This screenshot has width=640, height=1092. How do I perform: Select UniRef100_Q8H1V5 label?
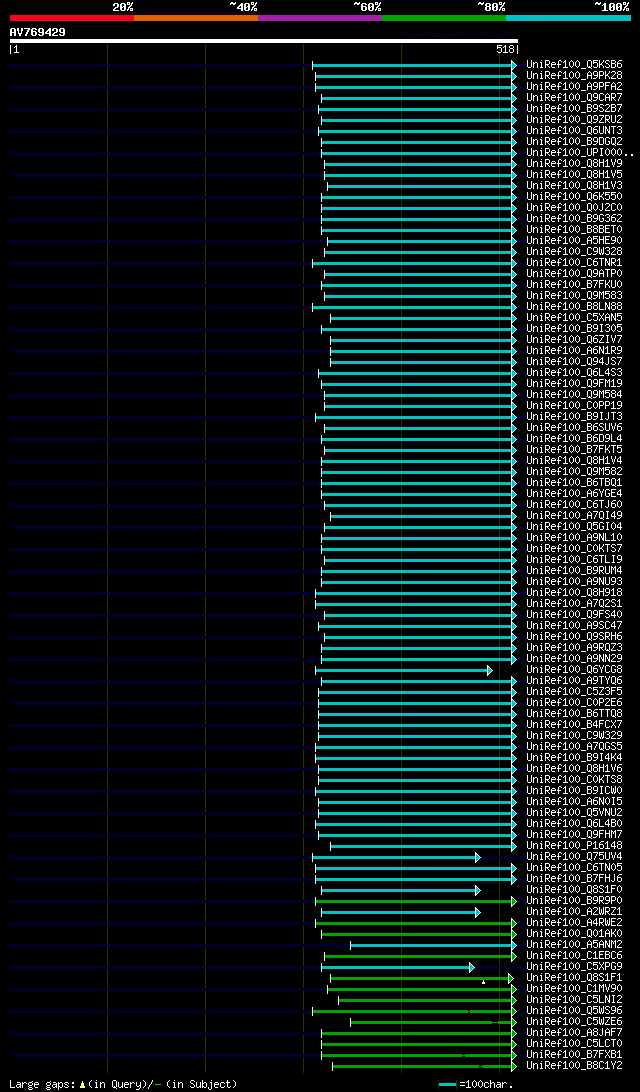[575, 174]
